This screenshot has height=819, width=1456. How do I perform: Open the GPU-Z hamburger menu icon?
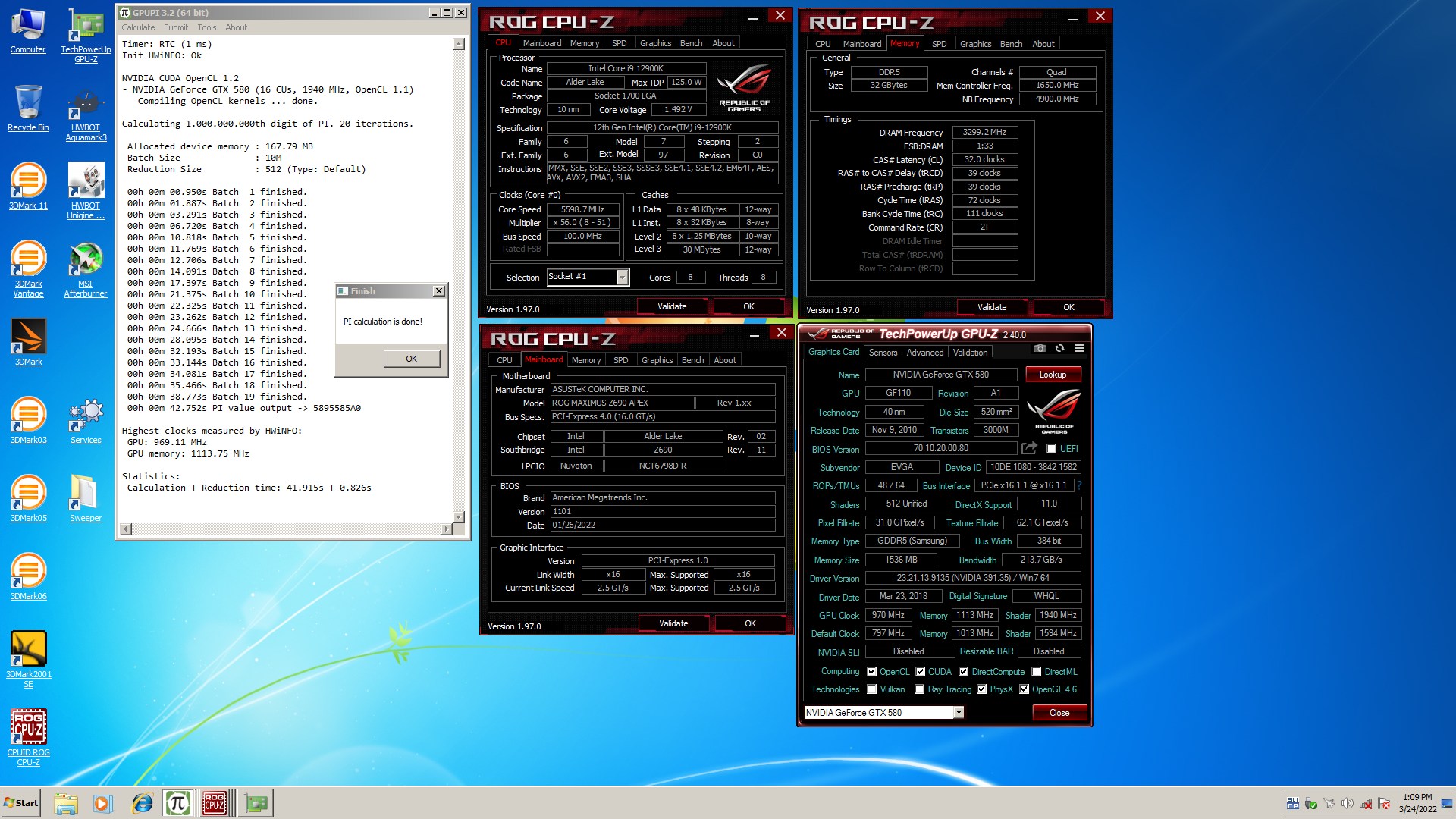(1079, 349)
